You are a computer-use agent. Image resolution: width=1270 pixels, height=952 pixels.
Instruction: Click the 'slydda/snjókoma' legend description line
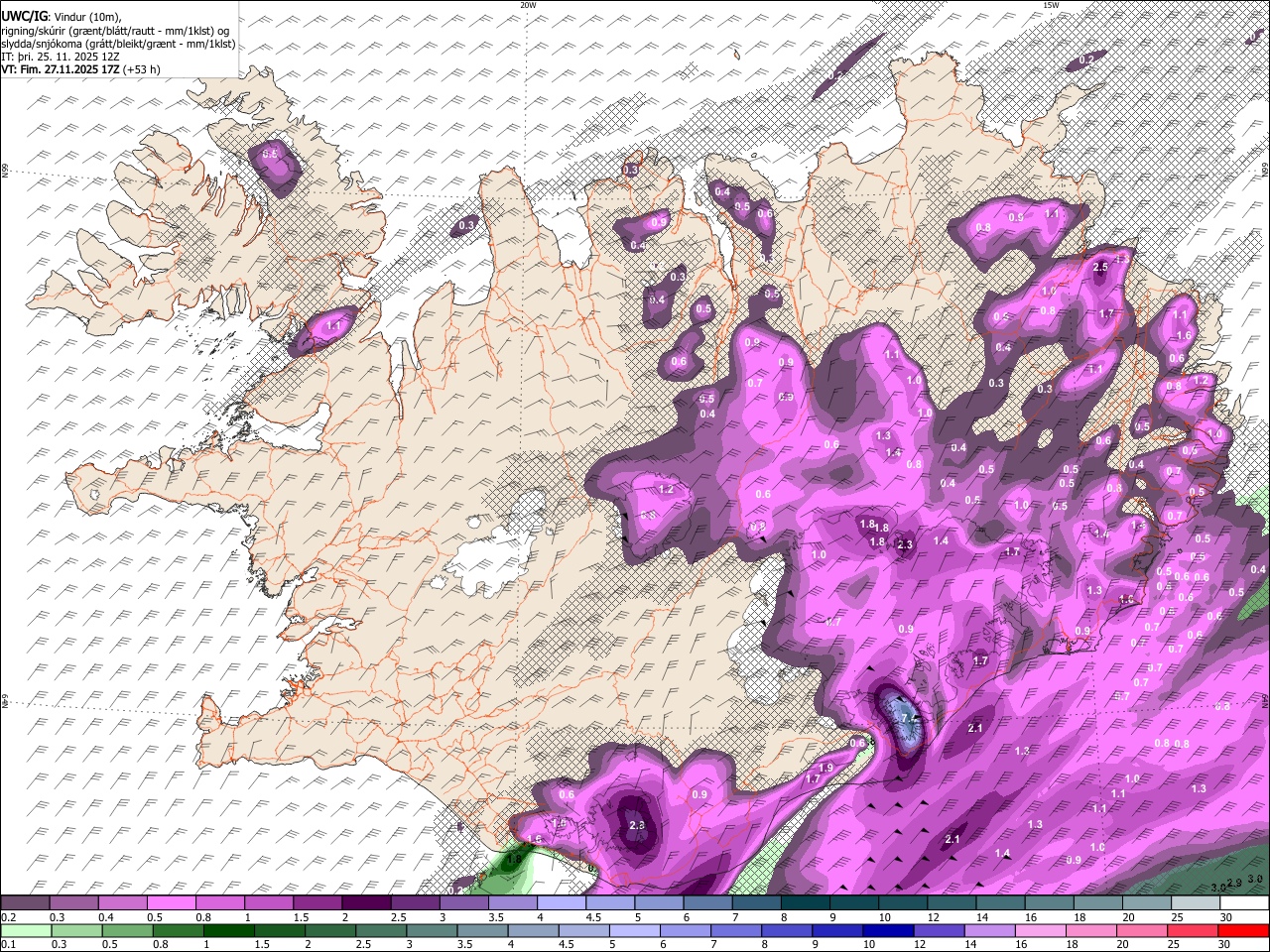118,44
